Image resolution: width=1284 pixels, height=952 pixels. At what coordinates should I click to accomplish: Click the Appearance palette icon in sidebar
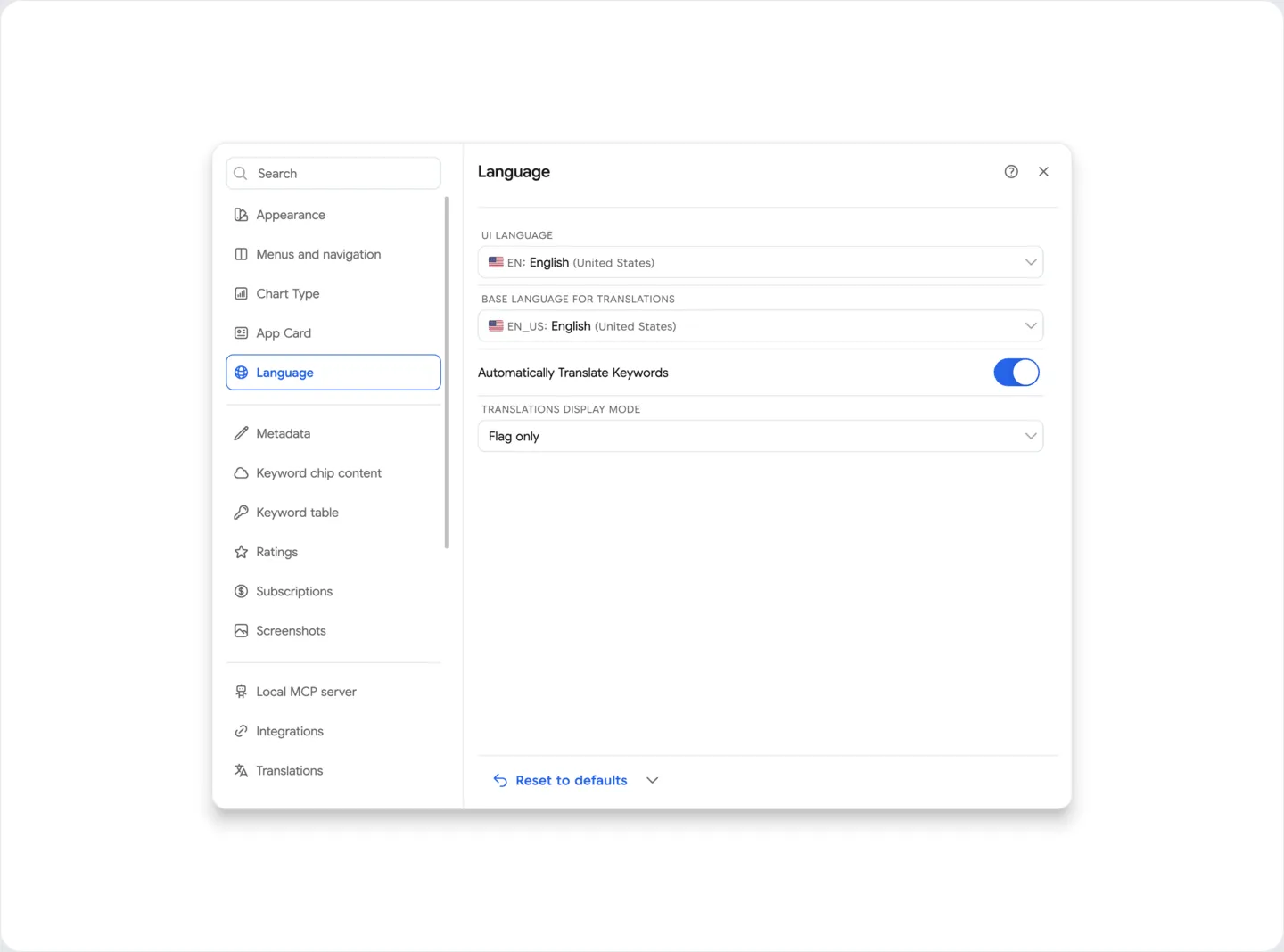241,215
